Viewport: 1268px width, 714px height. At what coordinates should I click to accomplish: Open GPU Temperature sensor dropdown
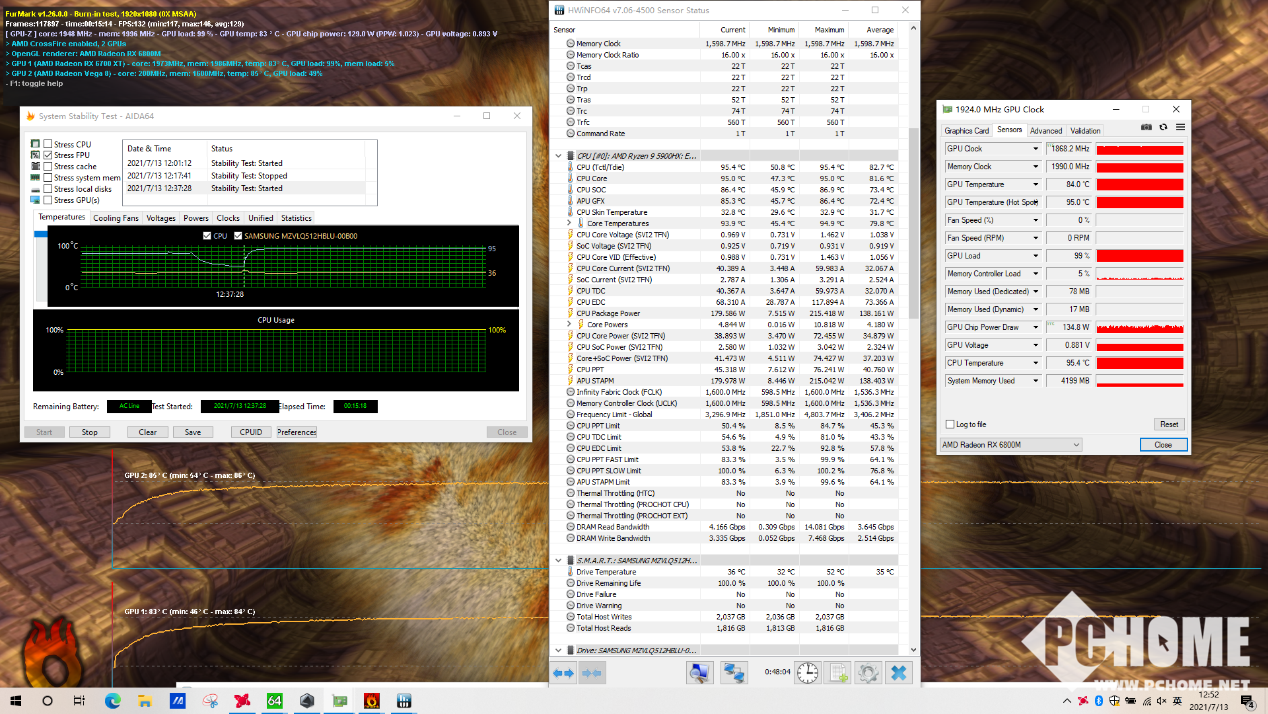pos(1036,184)
